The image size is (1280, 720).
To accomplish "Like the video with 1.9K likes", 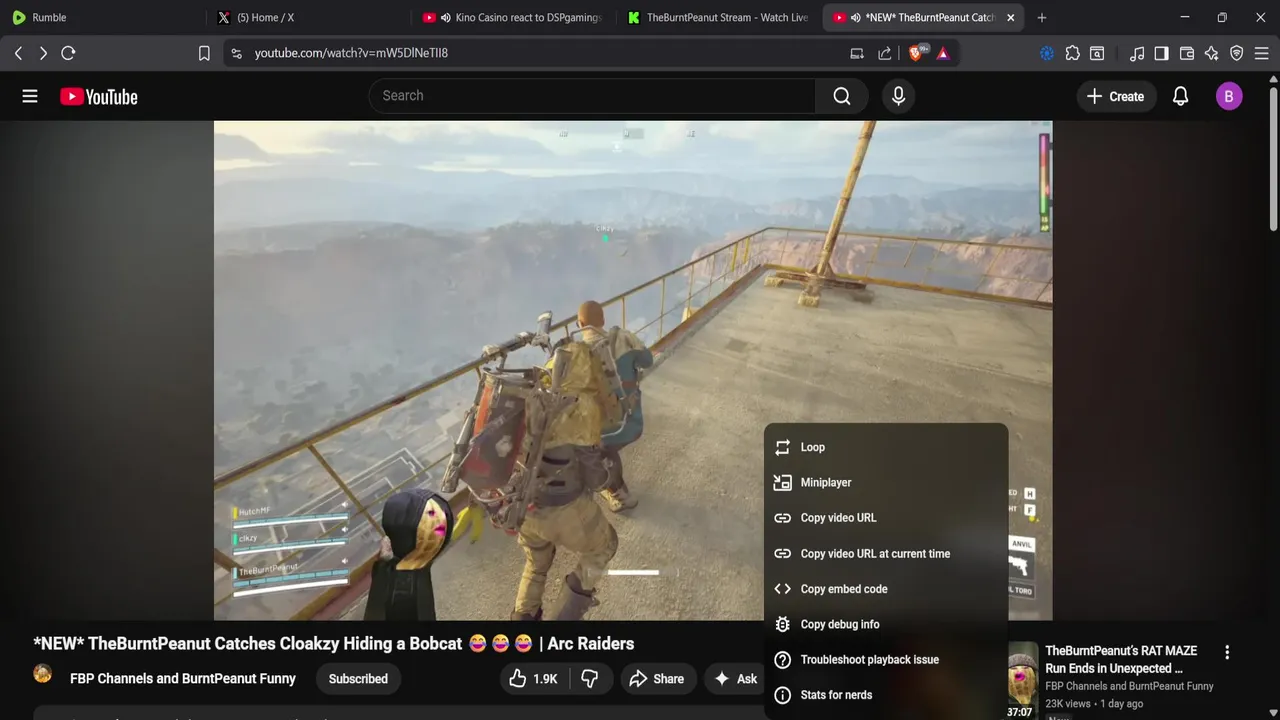I will coord(533,679).
